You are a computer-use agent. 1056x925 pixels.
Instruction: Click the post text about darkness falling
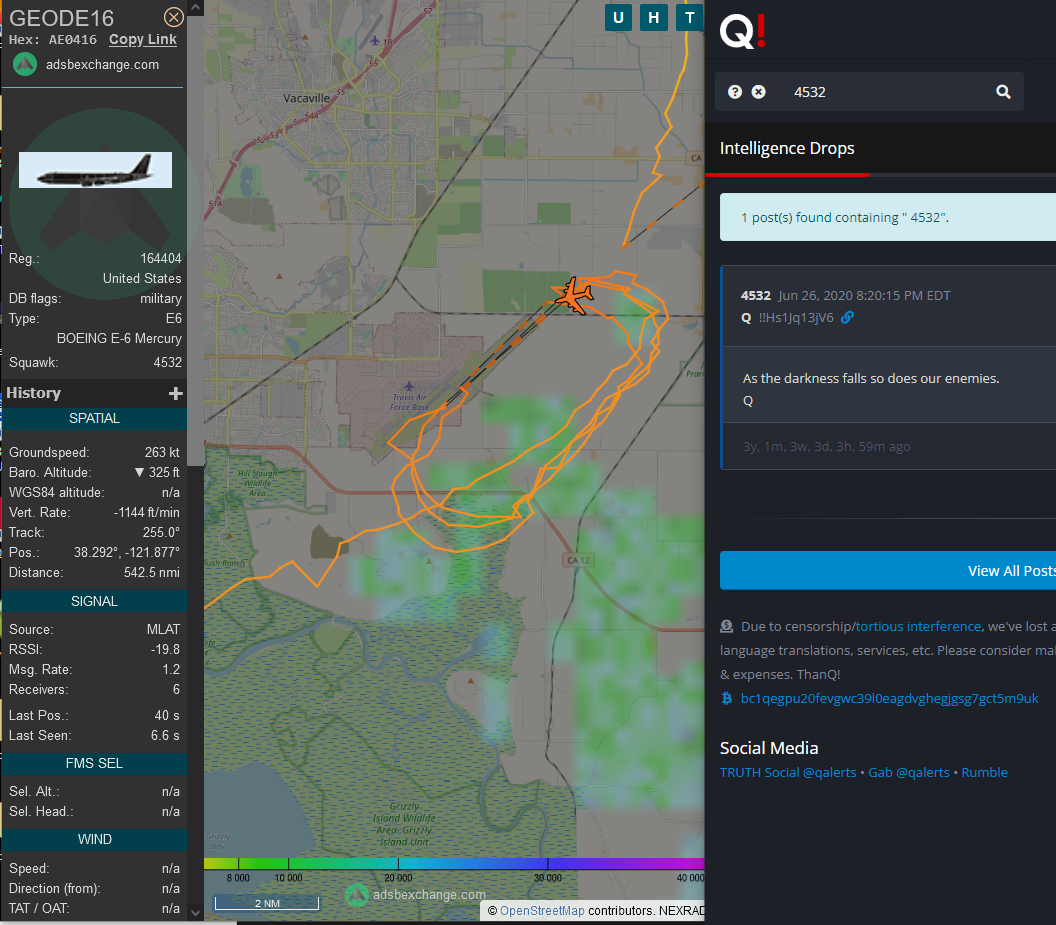(x=871, y=379)
